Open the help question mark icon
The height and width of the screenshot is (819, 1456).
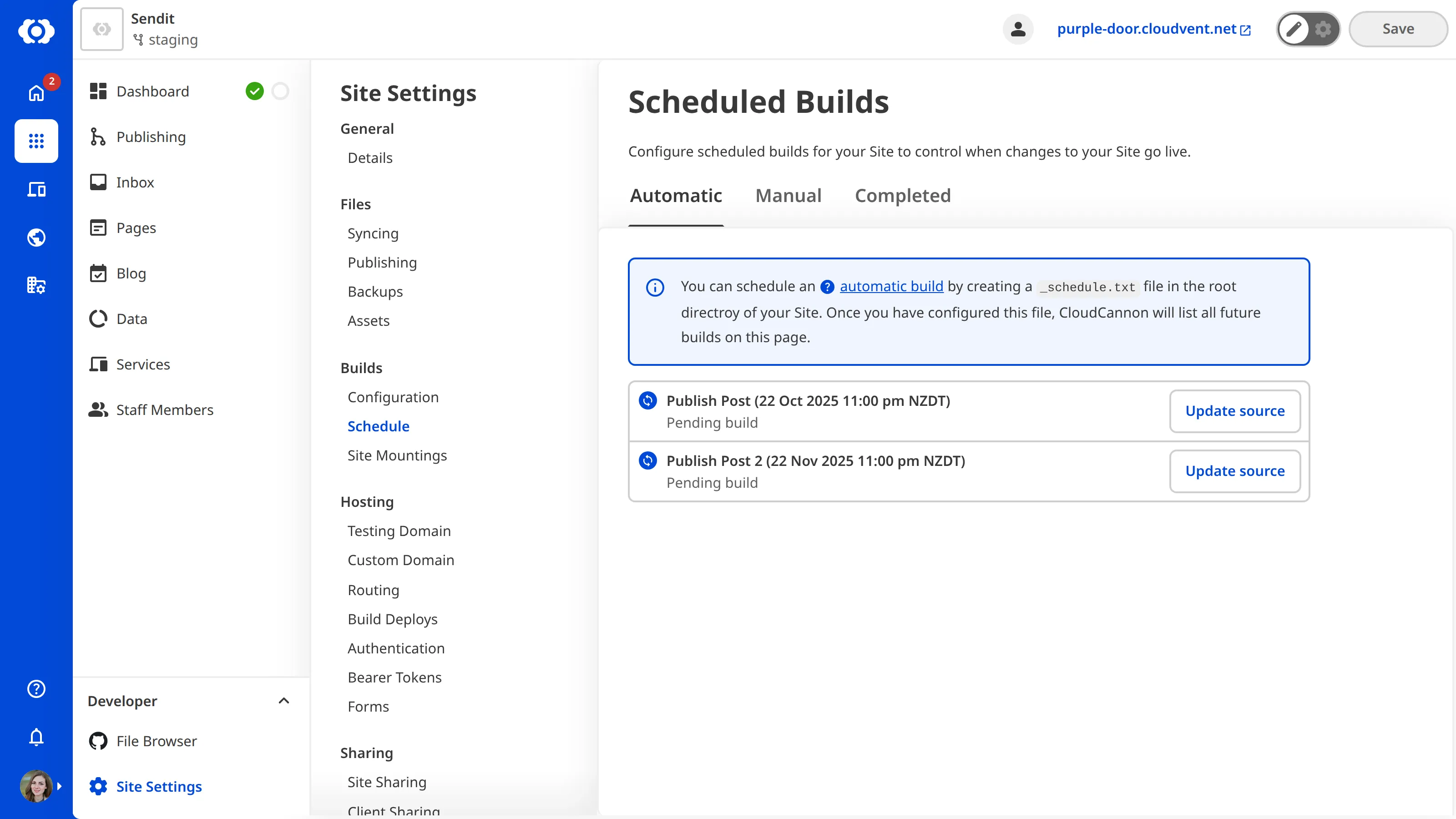click(x=36, y=688)
